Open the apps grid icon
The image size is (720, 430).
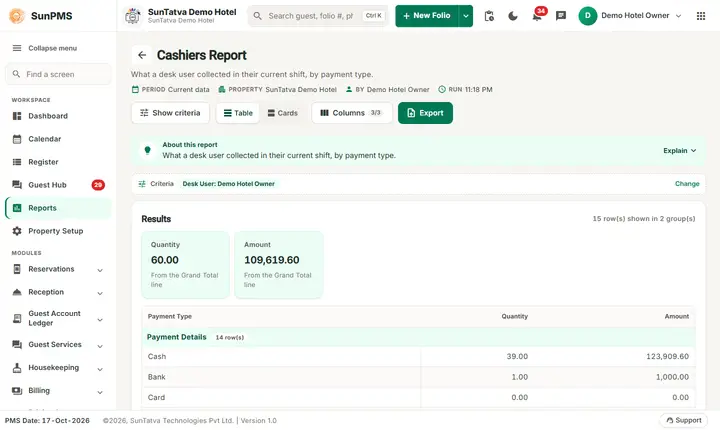click(x=701, y=16)
